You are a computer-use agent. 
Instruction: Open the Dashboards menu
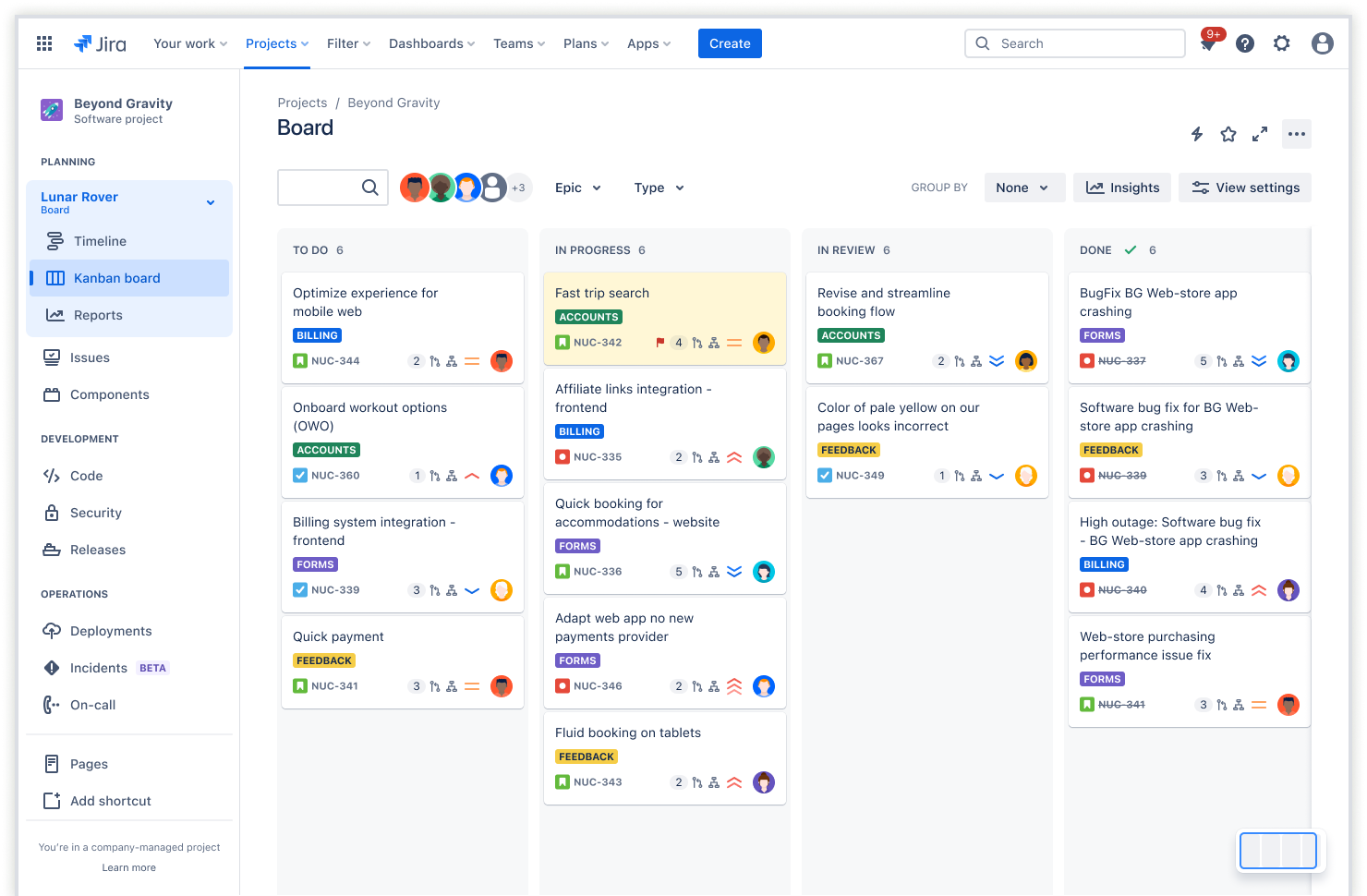click(x=430, y=43)
